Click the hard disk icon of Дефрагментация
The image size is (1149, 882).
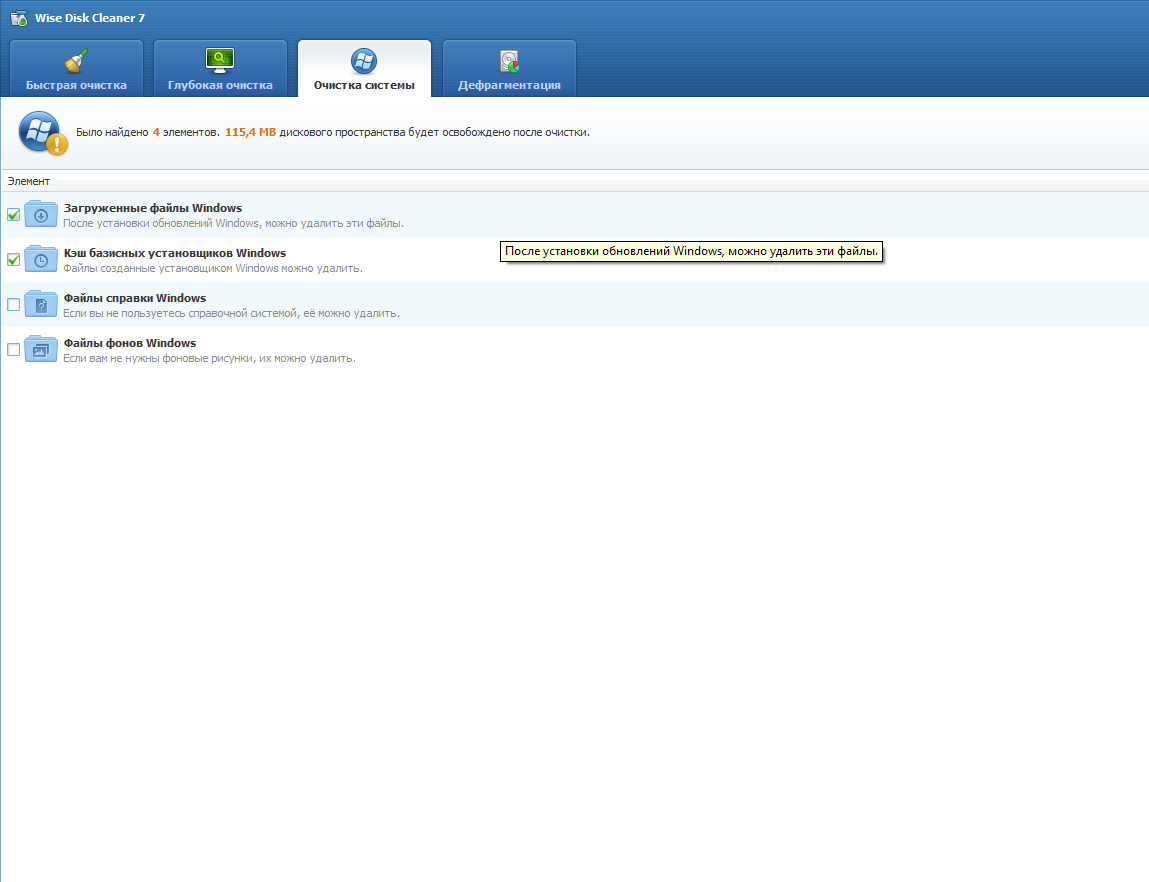[x=509, y=62]
